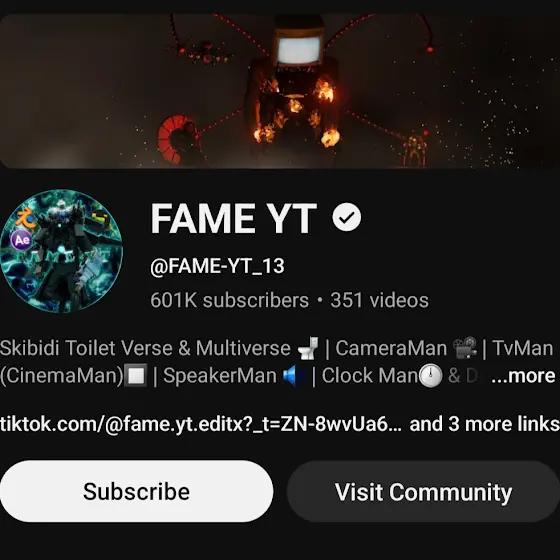Click the white square emoji after CinemaMan

[136, 376]
